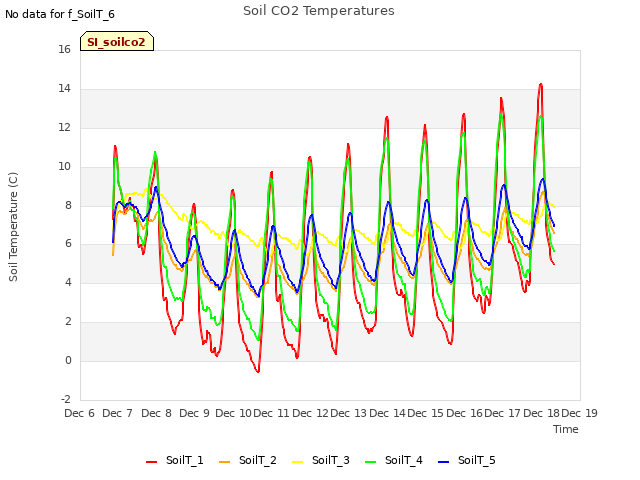This screenshot has width=640, height=480.
Task: Click the 8 y-axis tick label
Action: [68, 205]
